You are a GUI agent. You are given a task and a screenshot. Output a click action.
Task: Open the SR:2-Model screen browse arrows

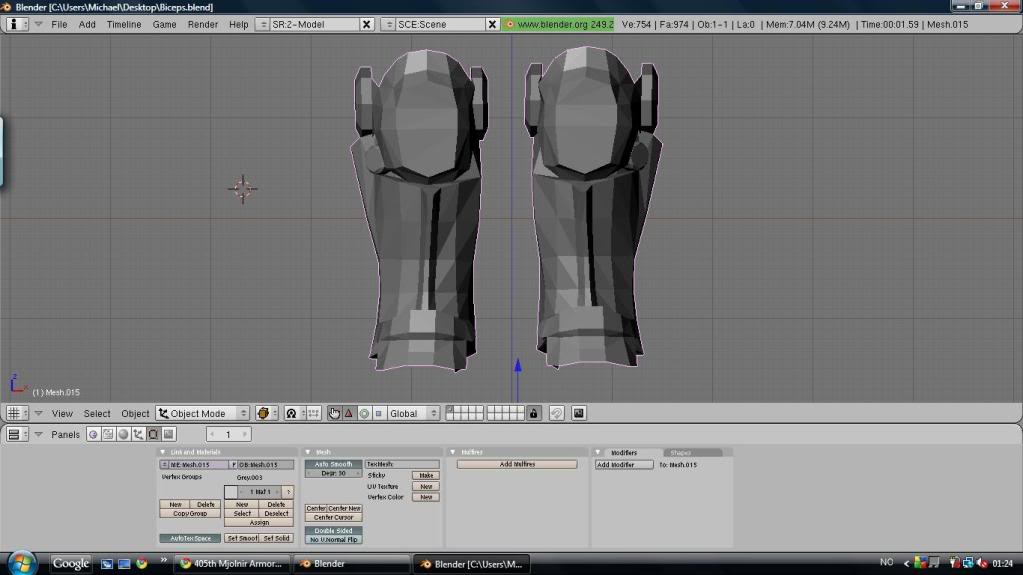pos(262,24)
